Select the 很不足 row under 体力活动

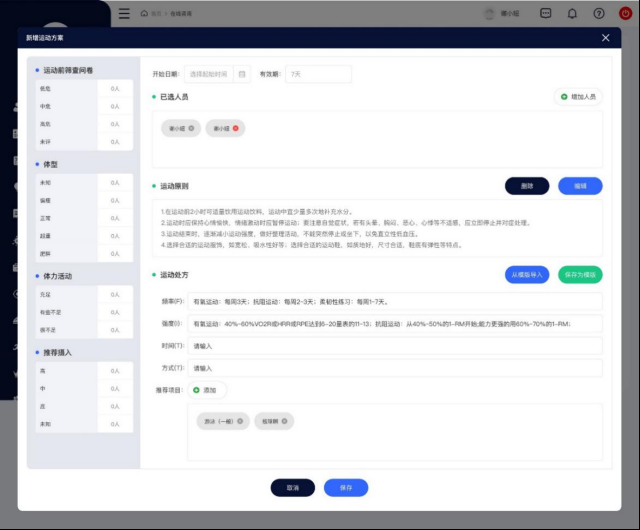(84, 330)
